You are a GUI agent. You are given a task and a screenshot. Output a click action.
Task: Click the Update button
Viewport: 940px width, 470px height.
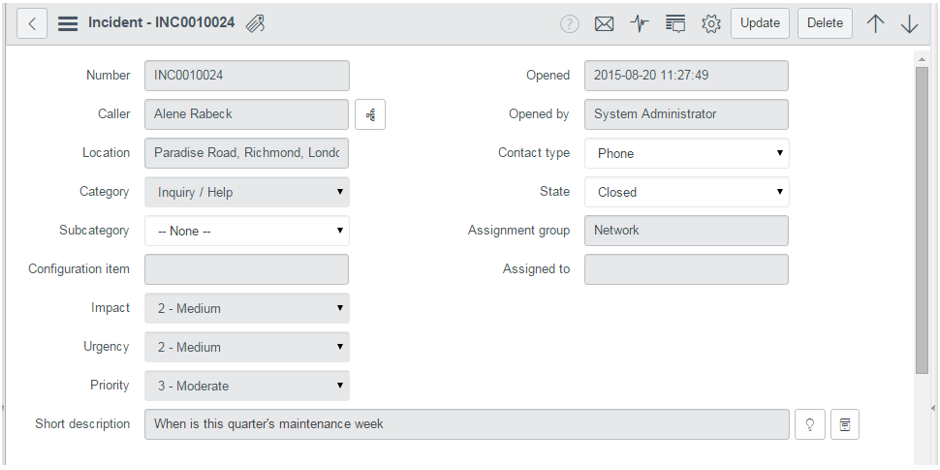[760, 23]
